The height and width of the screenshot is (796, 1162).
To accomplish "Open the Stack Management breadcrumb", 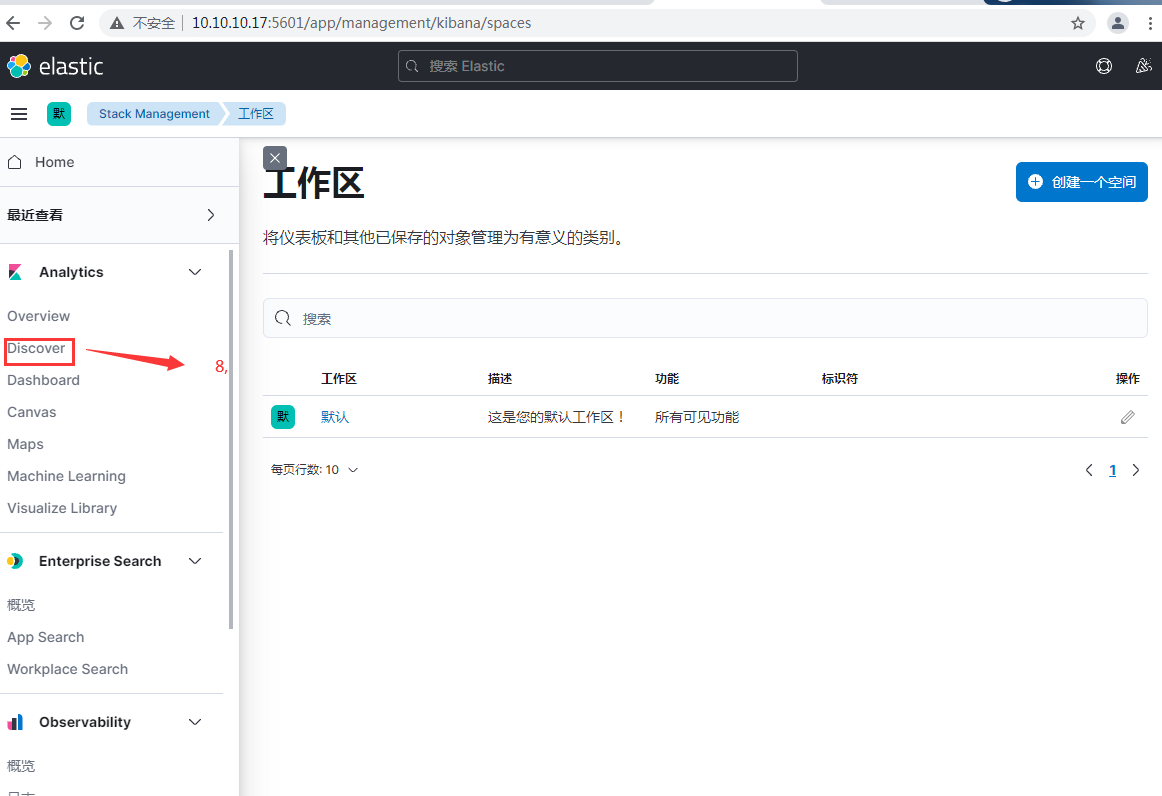I will click(154, 113).
